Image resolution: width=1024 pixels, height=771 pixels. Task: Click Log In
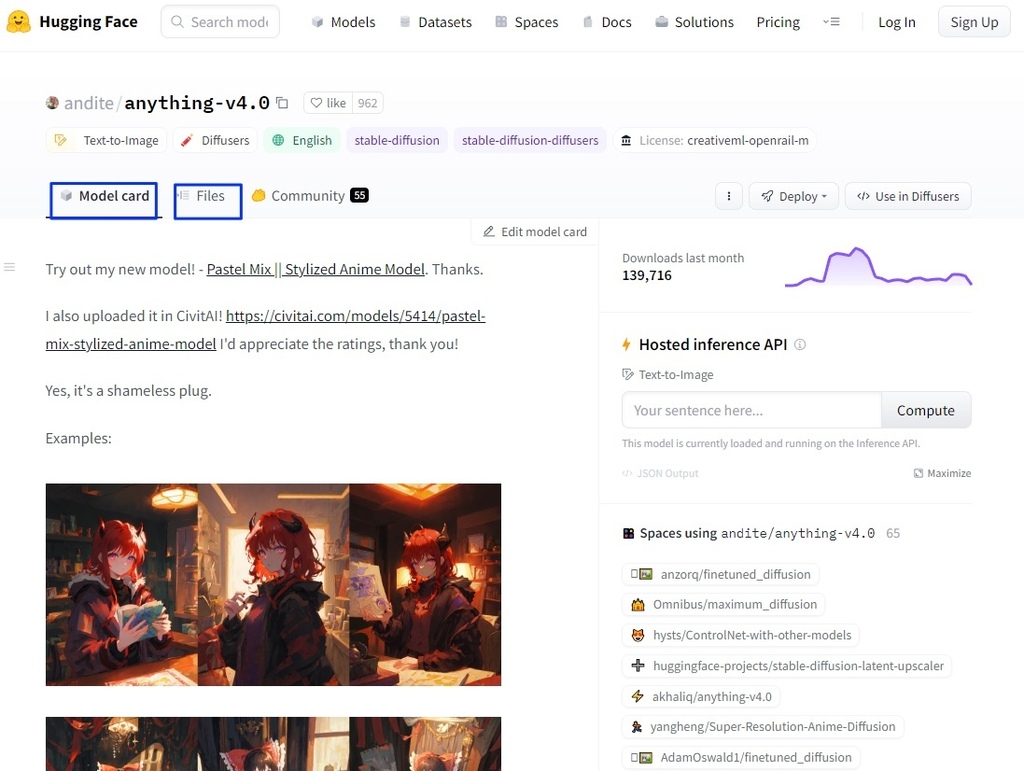[x=897, y=22]
